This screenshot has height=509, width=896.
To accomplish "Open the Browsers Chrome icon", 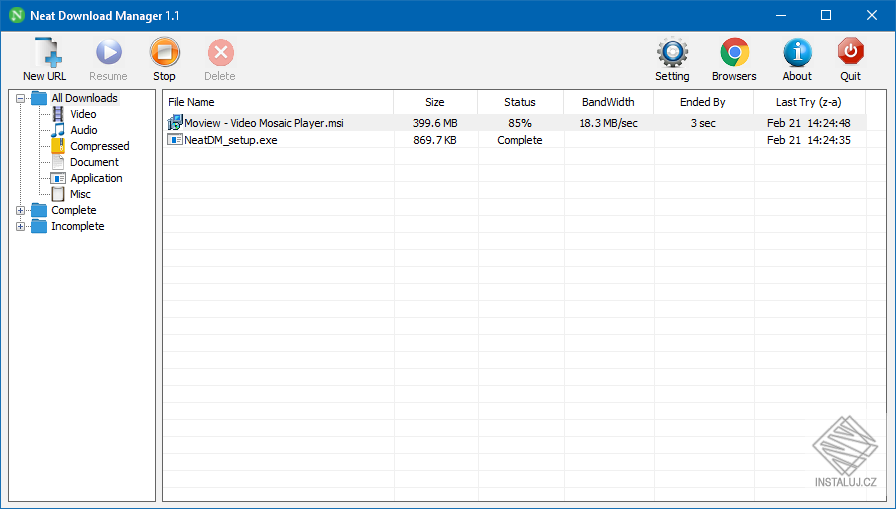I will coord(734,54).
